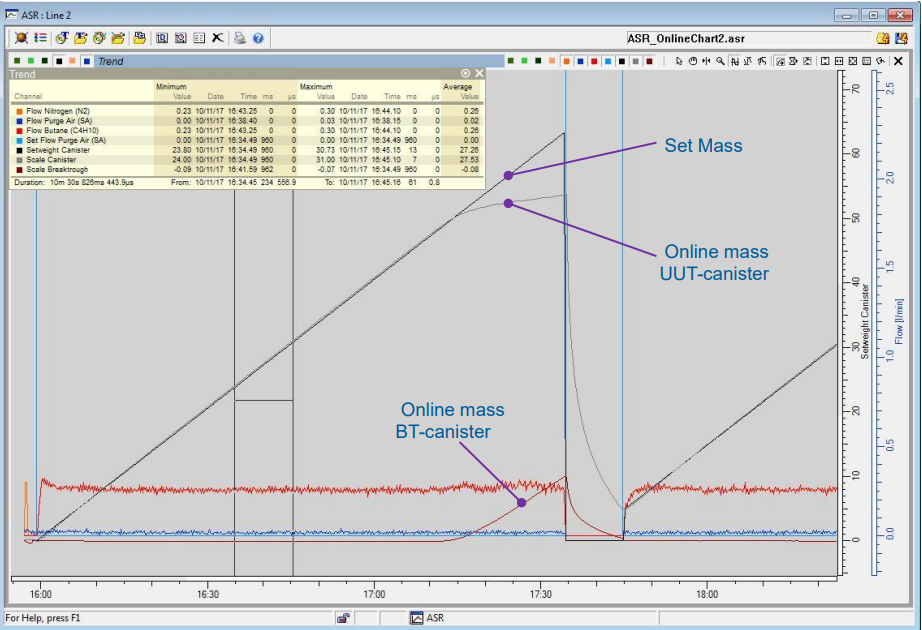Click the Maximum column header in Trend table

tap(318, 87)
